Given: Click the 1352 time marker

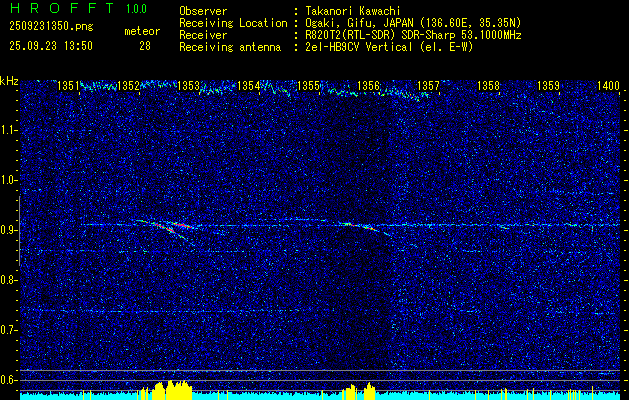Looking at the screenshot, I should [x=128, y=85].
